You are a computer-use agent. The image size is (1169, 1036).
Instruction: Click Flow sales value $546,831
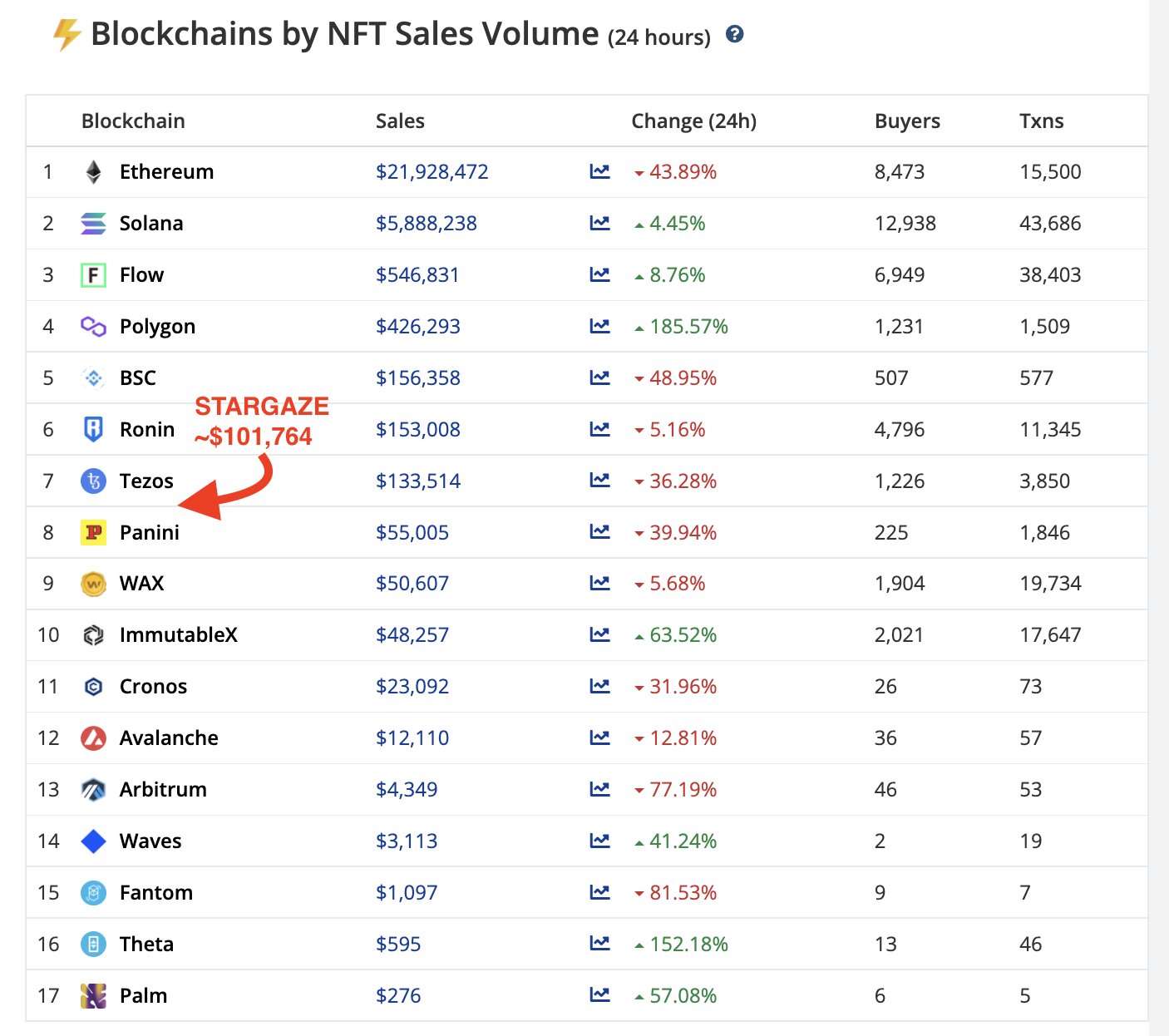pyautogui.click(x=417, y=275)
